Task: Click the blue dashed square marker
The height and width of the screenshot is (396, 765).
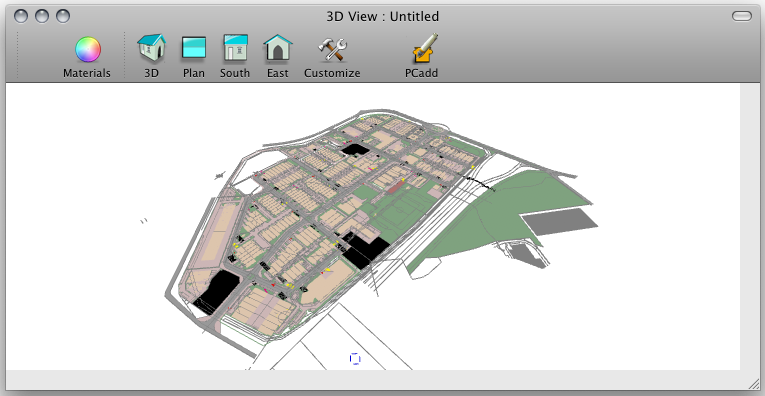Action: 355,359
